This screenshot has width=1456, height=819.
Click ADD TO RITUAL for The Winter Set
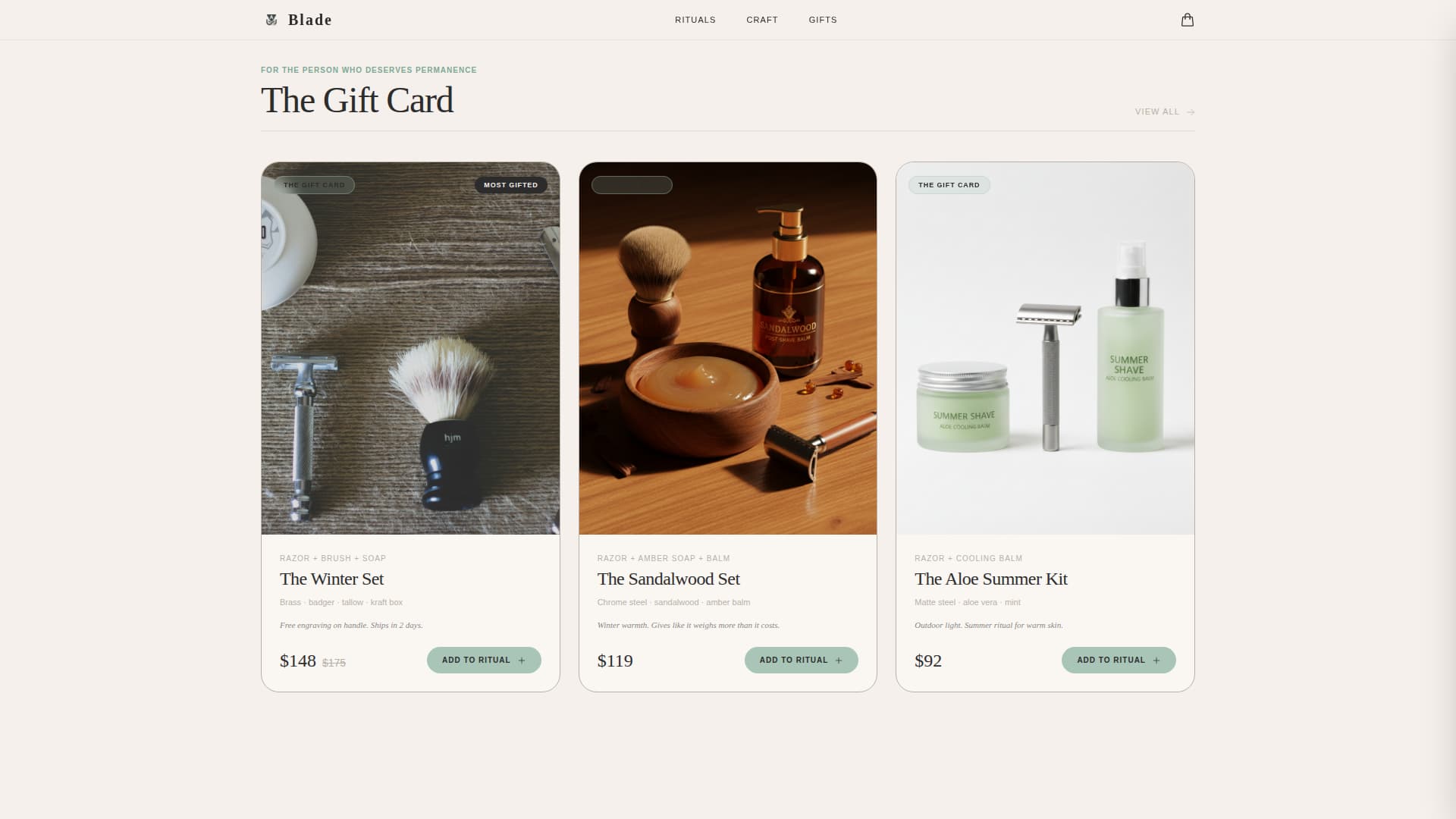[x=483, y=660]
